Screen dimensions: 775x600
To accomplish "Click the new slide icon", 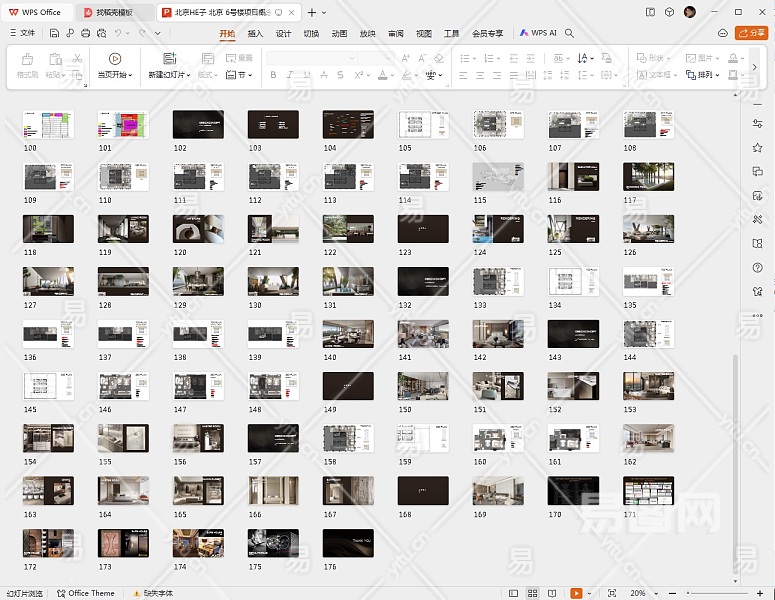I will (169, 59).
